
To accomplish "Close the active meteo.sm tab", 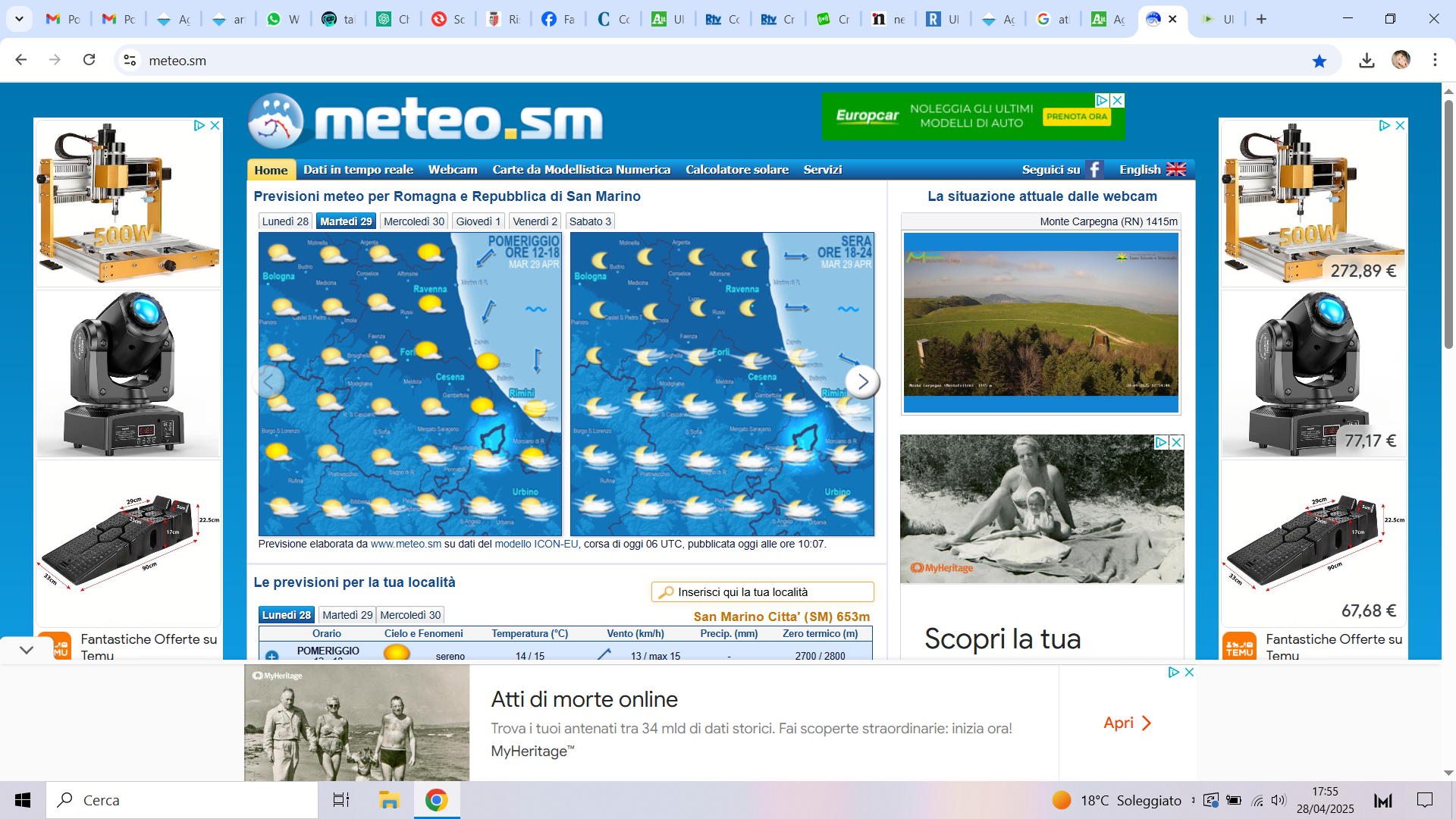I will pyautogui.click(x=1173, y=19).
